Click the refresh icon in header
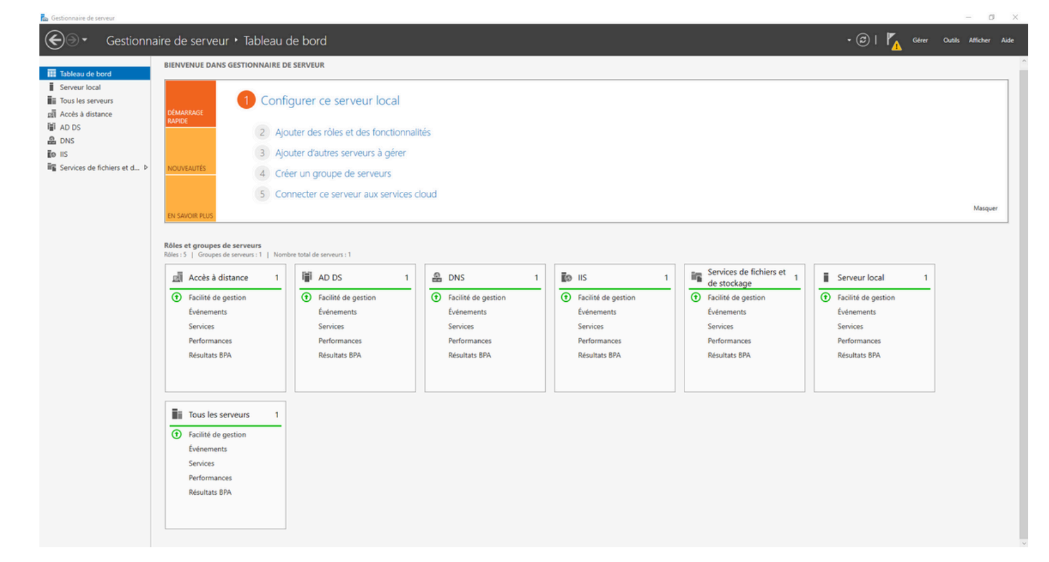Screen dimensions: 1049x562 tap(863, 40)
